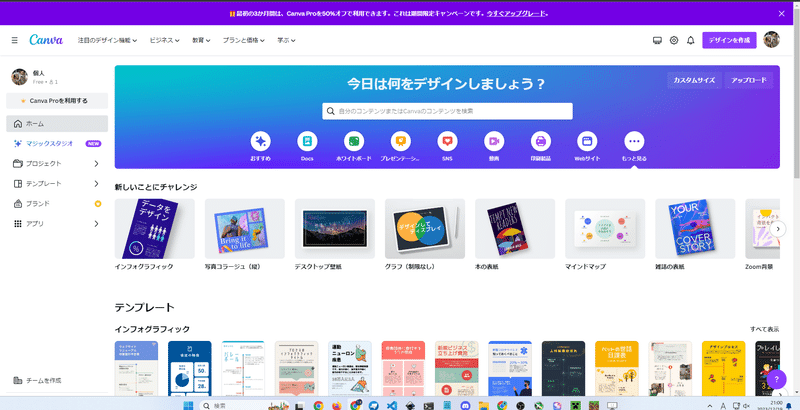Open the purple help question-mark button
Viewport: 800px width, 410px height.
click(x=777, y=379)
